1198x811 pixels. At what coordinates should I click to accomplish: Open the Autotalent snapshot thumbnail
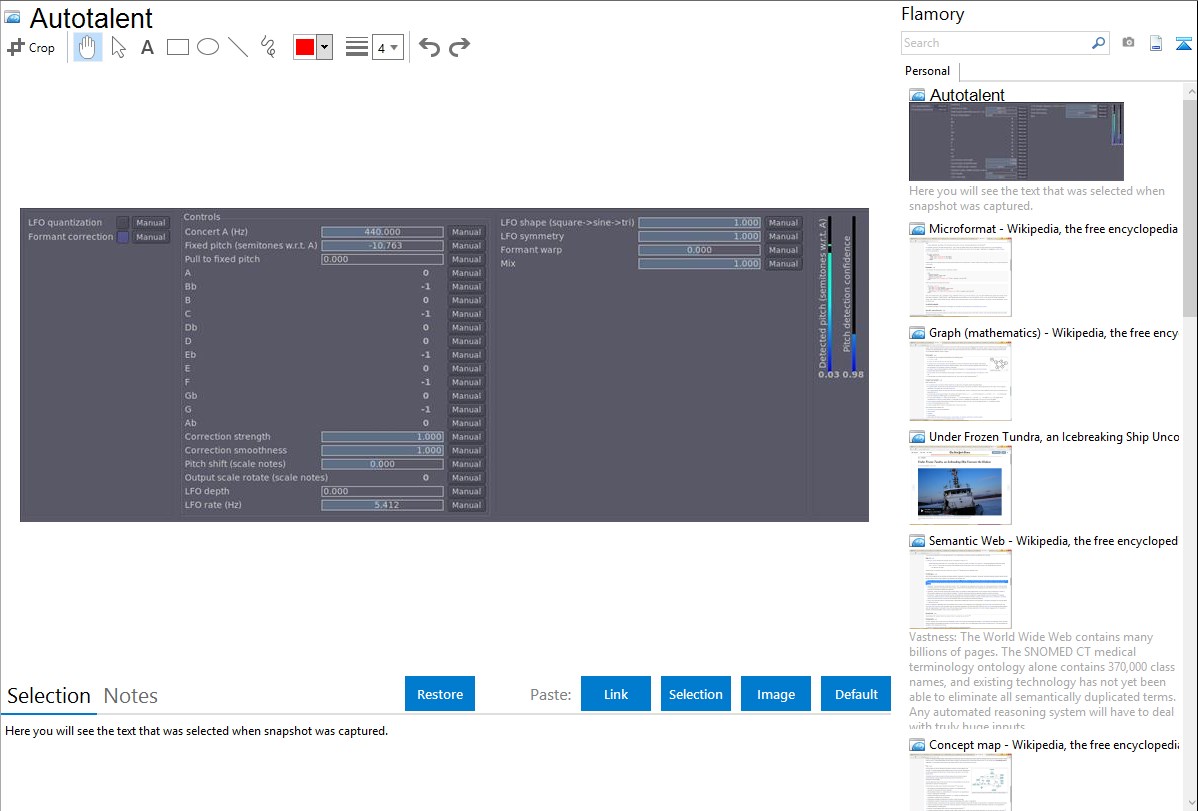[1016, 142]
